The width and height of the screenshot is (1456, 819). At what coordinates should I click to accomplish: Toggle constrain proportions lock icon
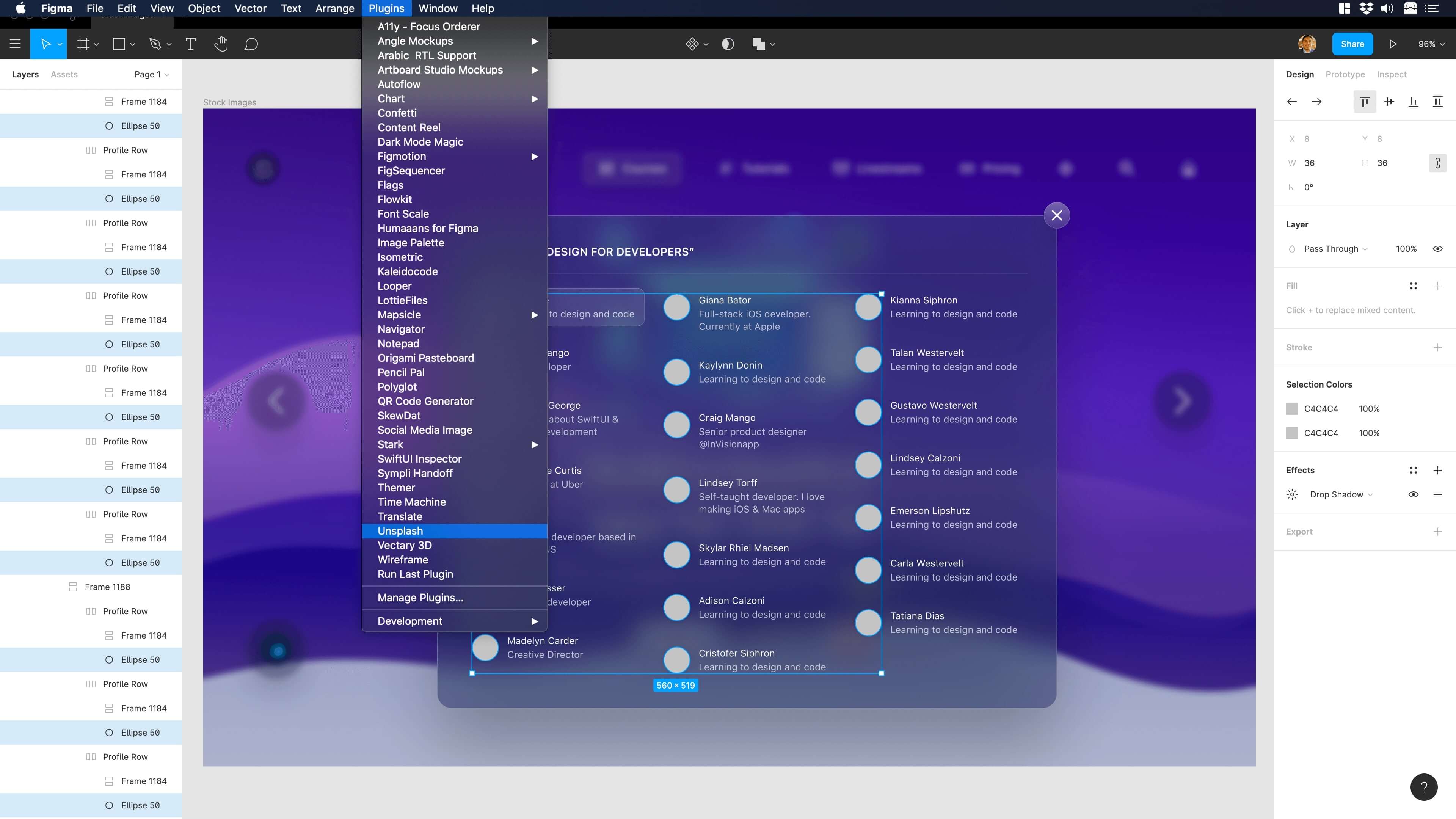1437,163
